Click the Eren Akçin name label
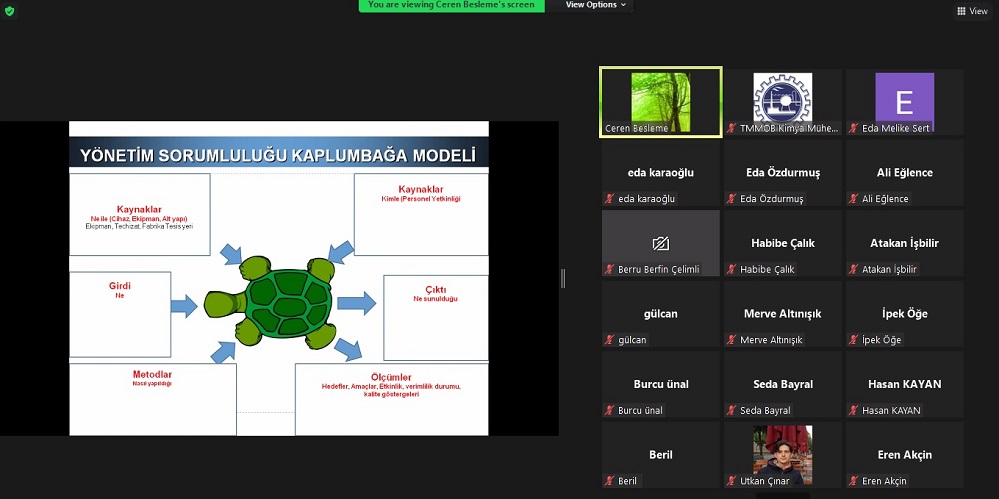This screenshot has height=499, width=999. (884, 481)
